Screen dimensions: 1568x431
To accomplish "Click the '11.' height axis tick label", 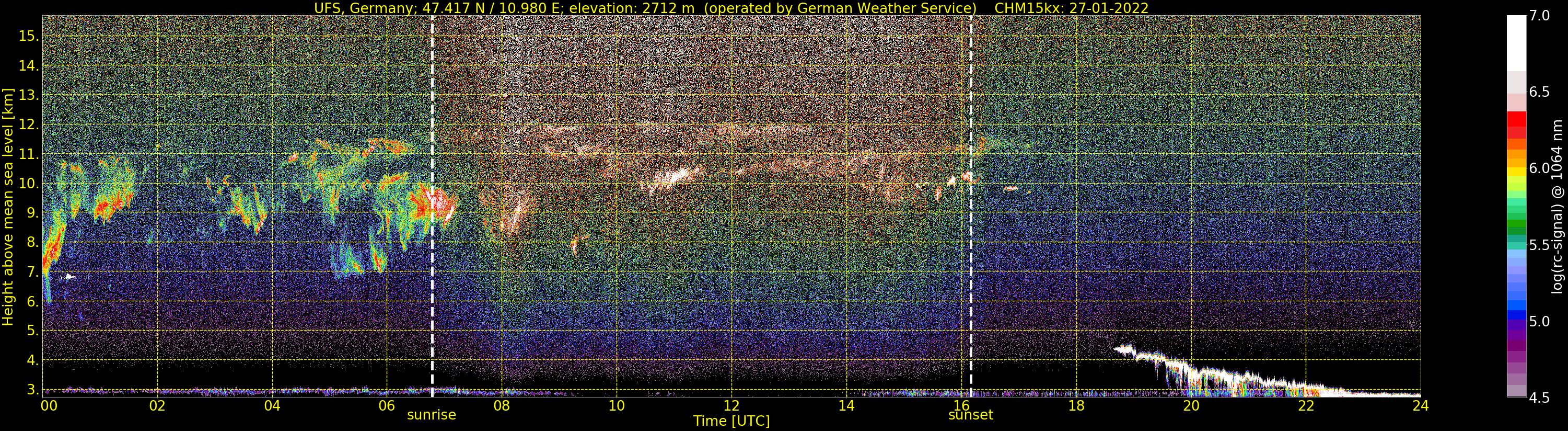I will point(29,154).
